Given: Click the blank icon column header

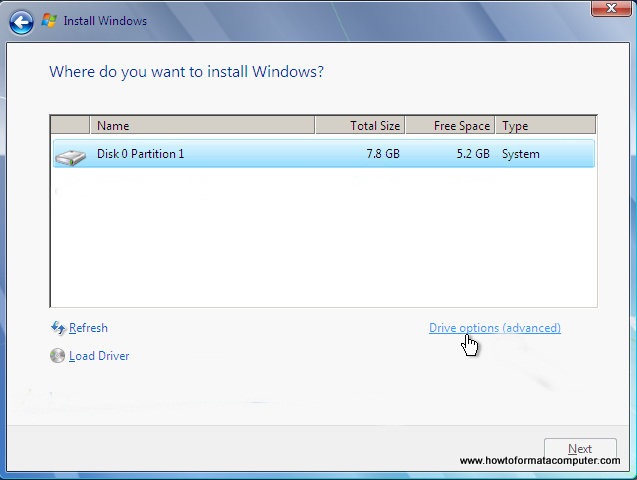Looking at the screenshot, I should click(x=70, y=126).
